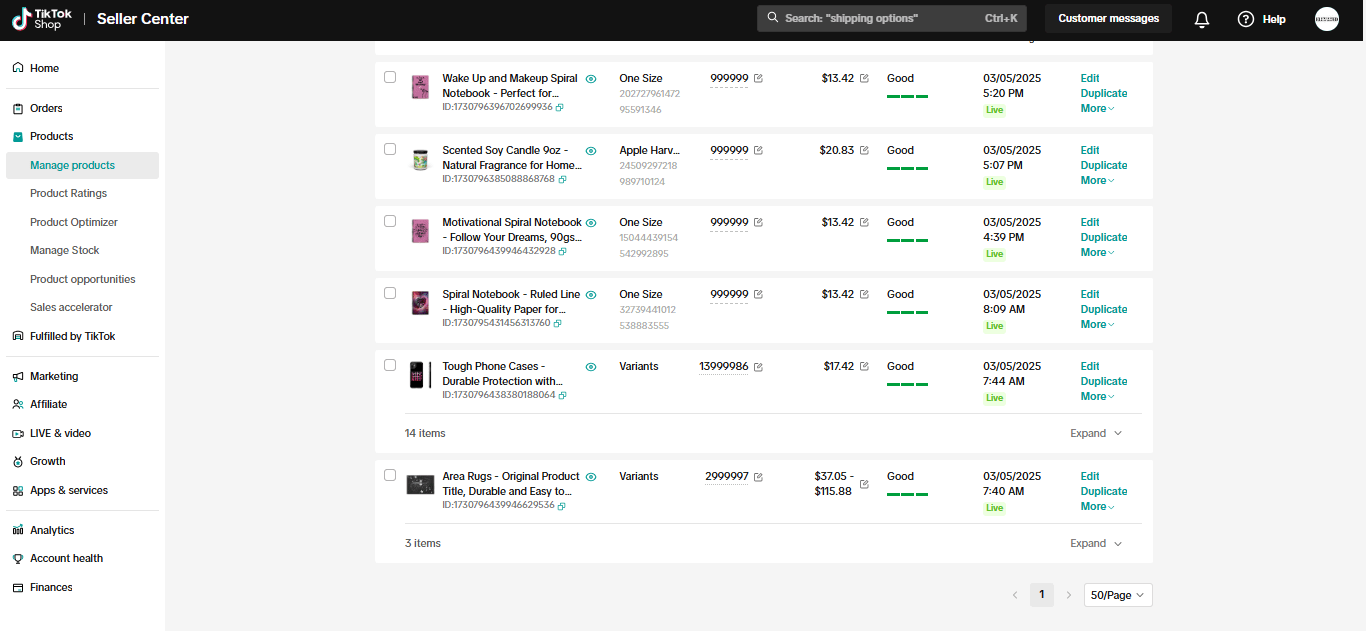Copy the Scented Soy Candle product ID
Screen dimensions: 1366x631
tap(560, 179)
